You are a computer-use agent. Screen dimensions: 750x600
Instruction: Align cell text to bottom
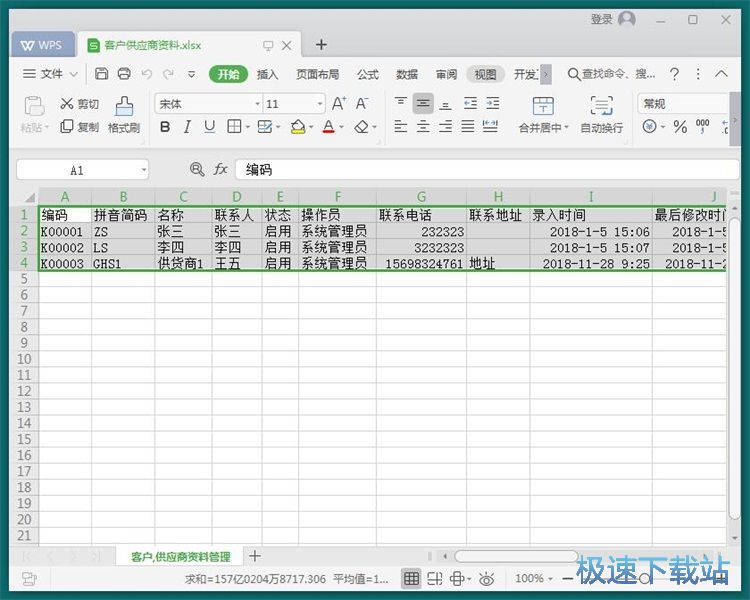coord(445,104)
